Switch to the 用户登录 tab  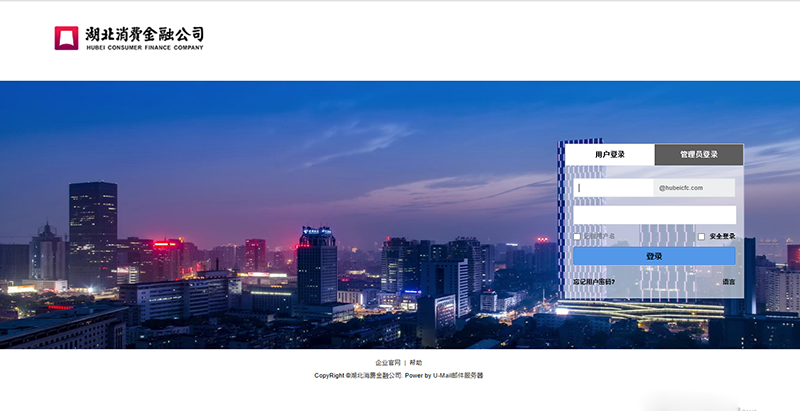[x=610, y=155]
